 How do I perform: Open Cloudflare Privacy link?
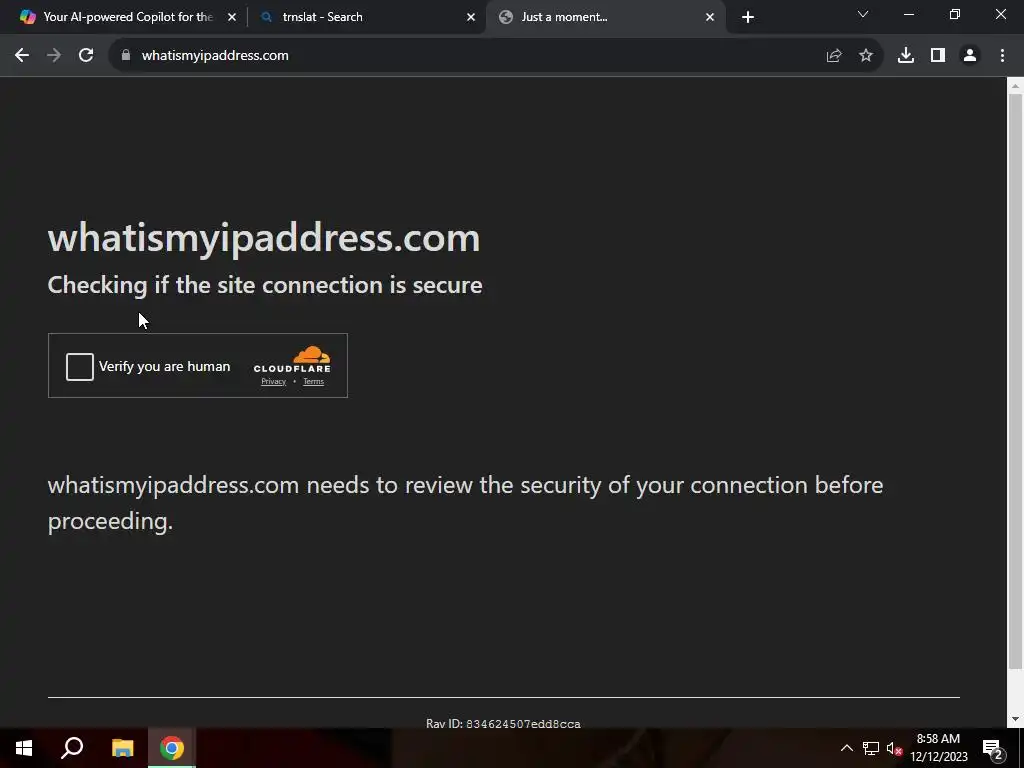[274, 381]
